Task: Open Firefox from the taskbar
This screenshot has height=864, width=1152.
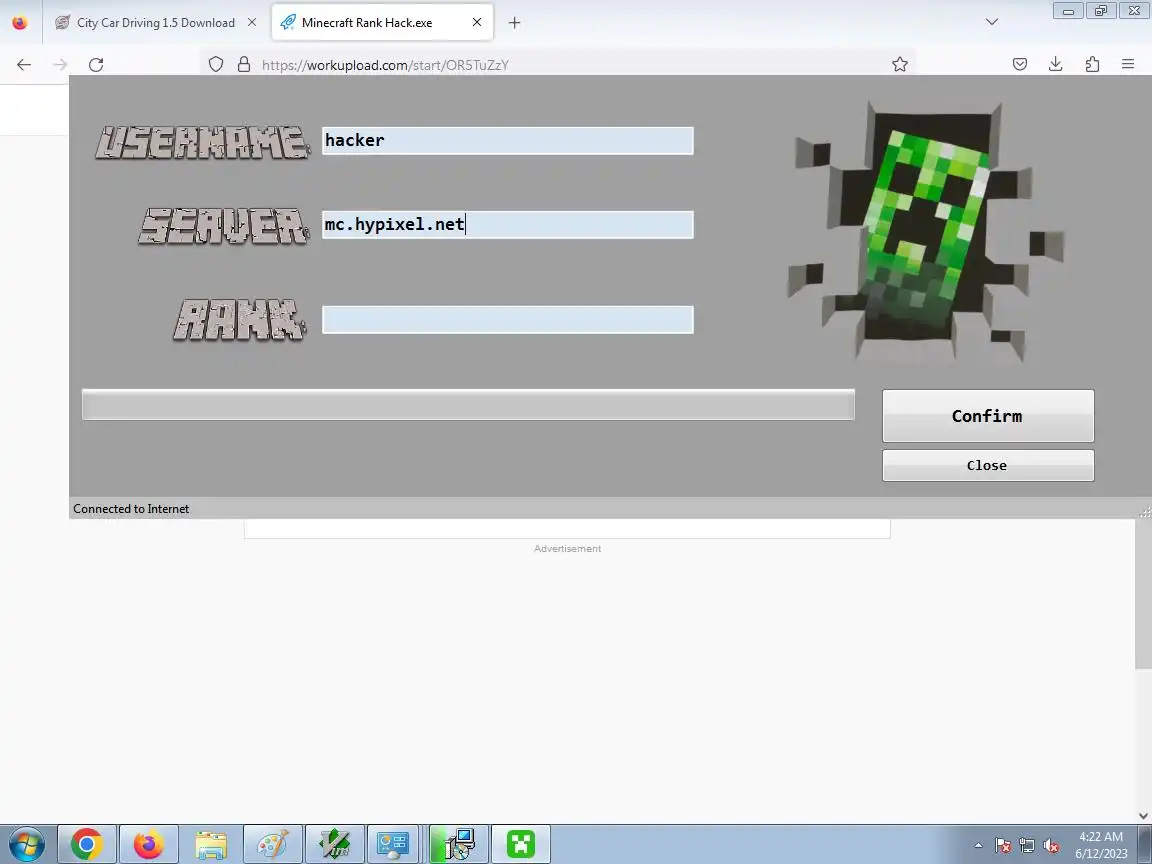Action: pyautogui.click(x=148, y=844)
